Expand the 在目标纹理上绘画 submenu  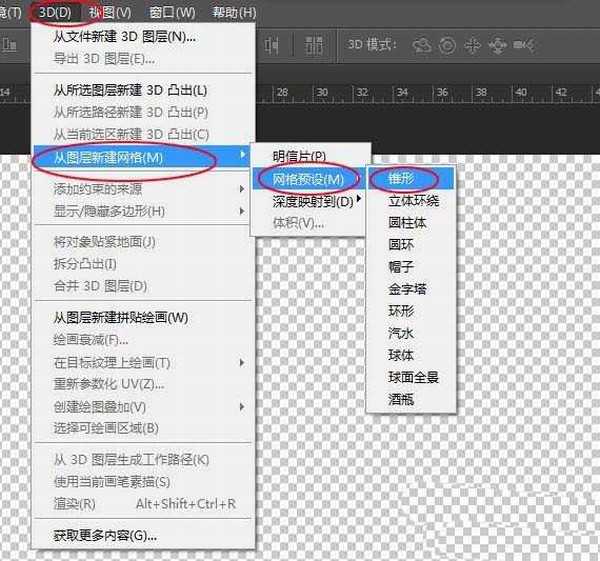point(112,362)
